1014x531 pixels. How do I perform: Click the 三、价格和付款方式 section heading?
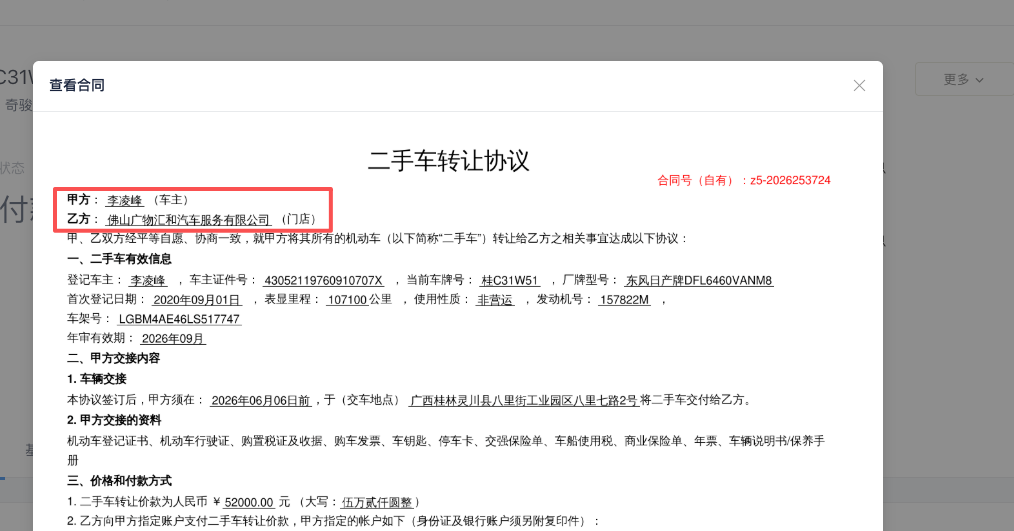click(120, 481)
